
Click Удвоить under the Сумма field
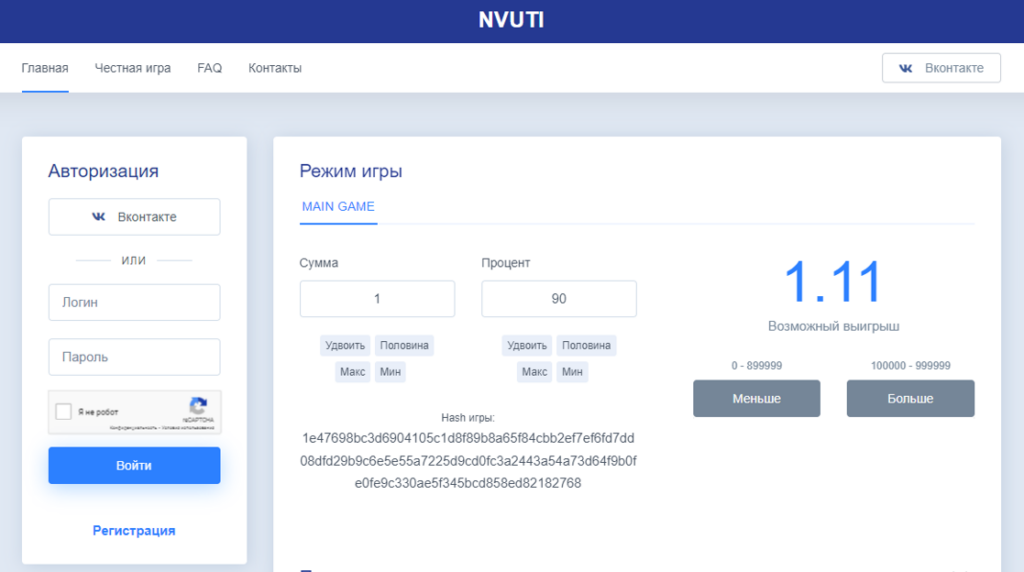coord(345,345)
